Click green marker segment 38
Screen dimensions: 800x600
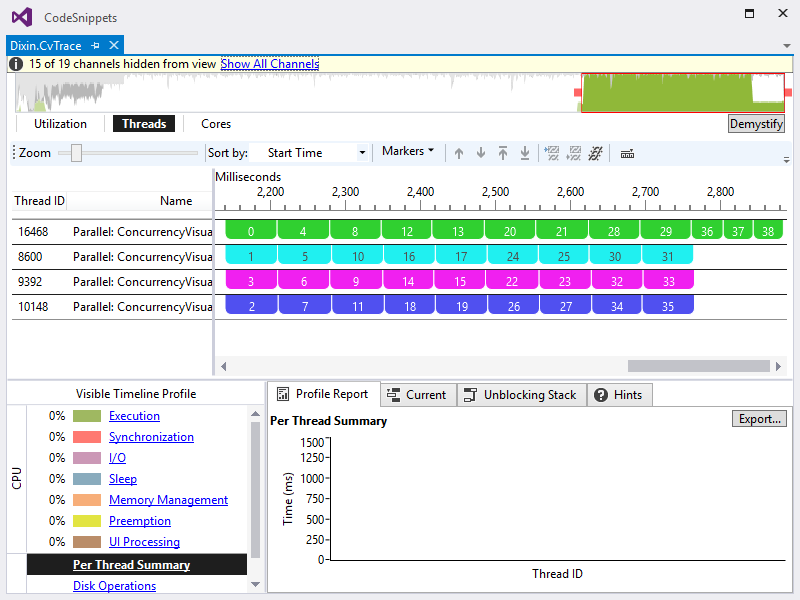click(x=768, y=230)
